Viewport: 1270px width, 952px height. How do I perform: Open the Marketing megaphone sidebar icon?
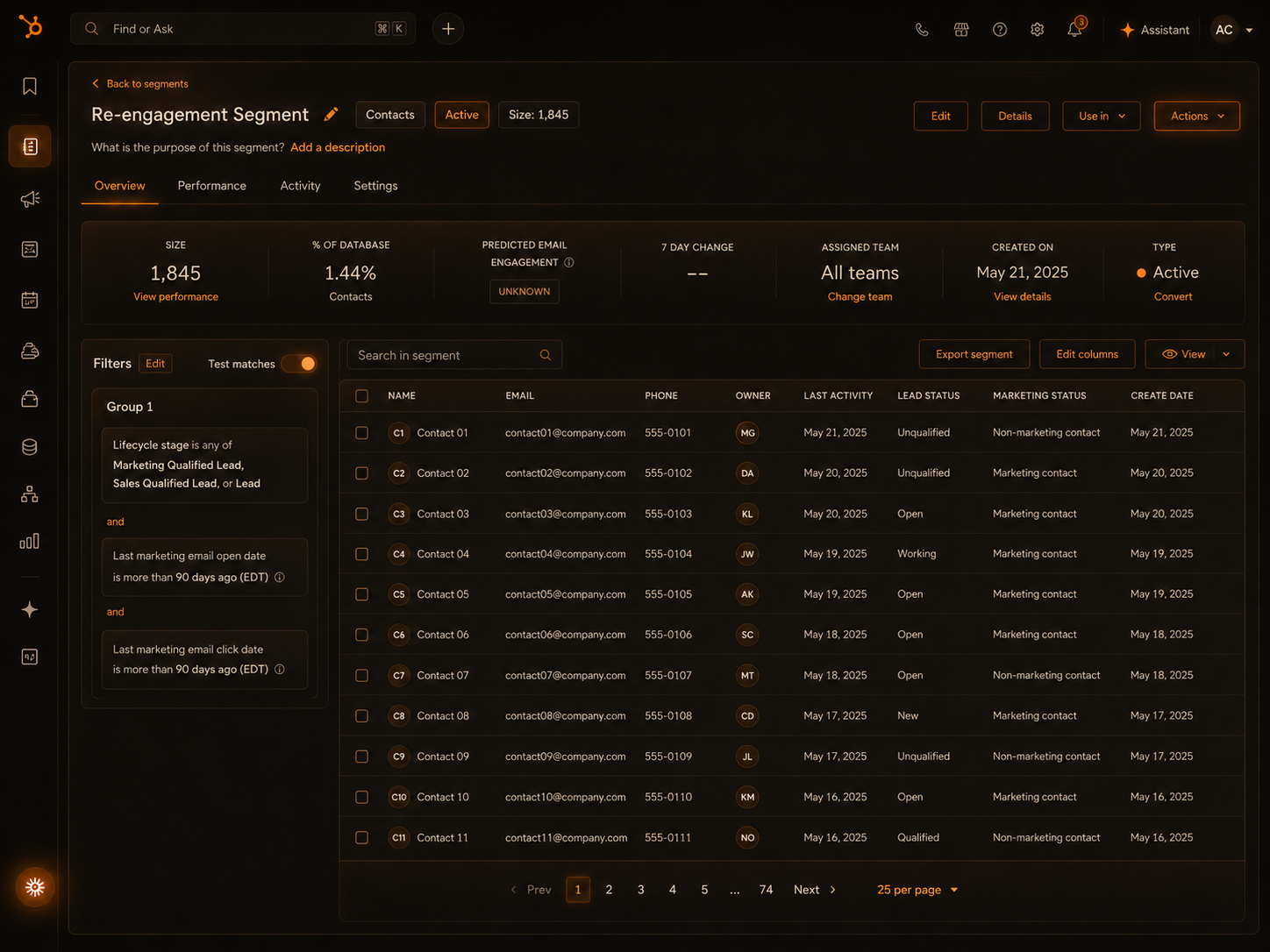click(30, 199)
